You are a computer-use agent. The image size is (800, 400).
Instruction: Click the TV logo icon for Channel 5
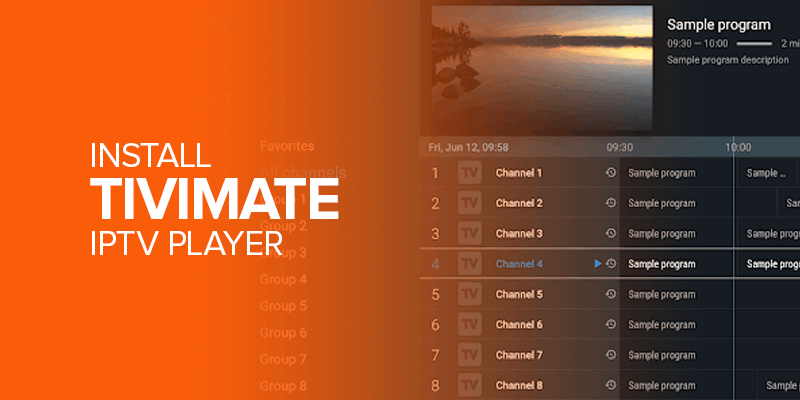pos(469,294)
